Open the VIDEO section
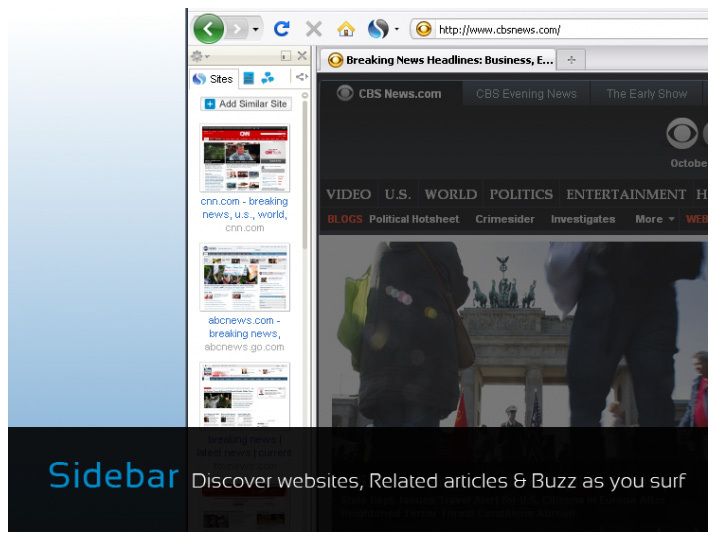 pyautogui.click(x=348, y=195)
